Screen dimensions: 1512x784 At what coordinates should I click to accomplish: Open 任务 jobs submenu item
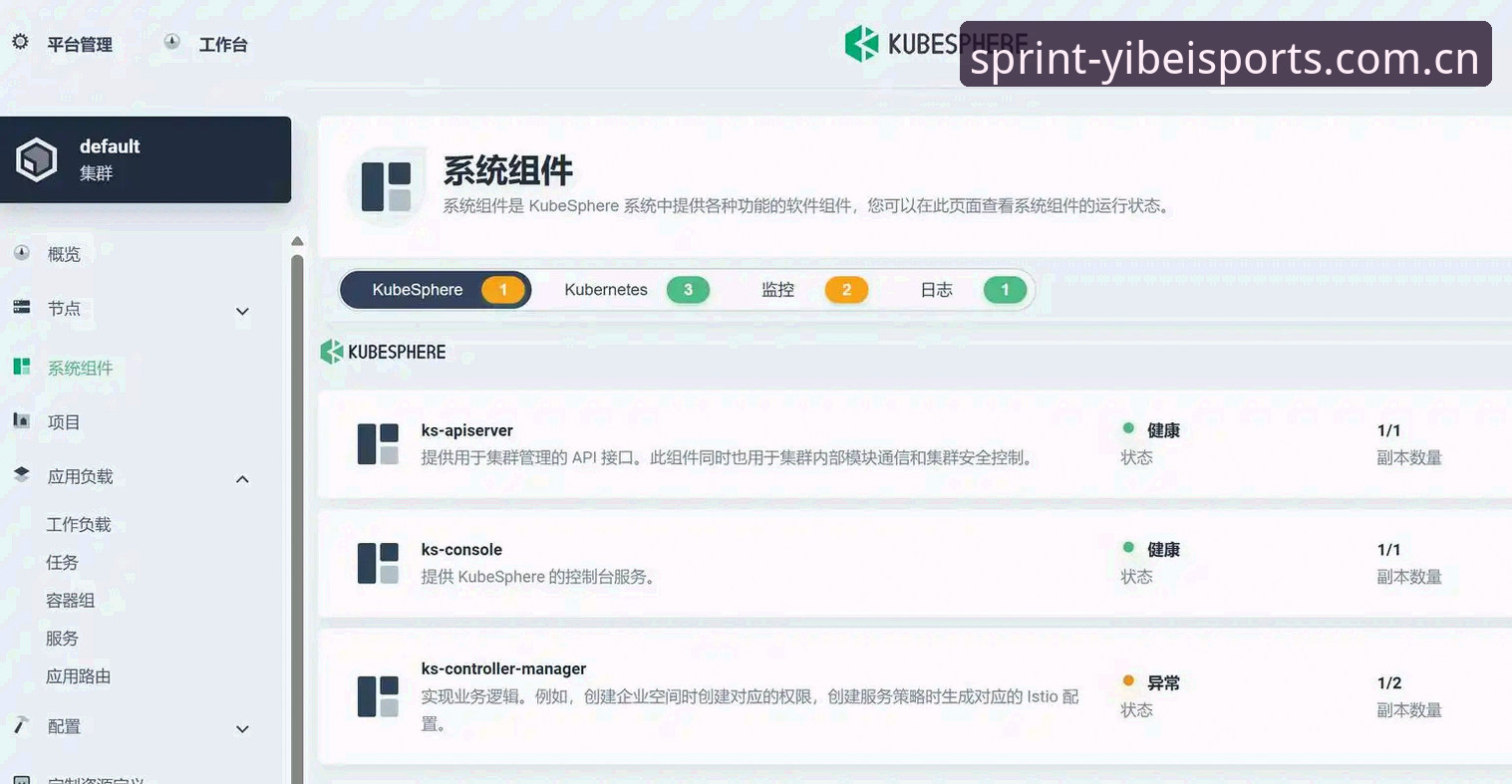tap(62, 563)
